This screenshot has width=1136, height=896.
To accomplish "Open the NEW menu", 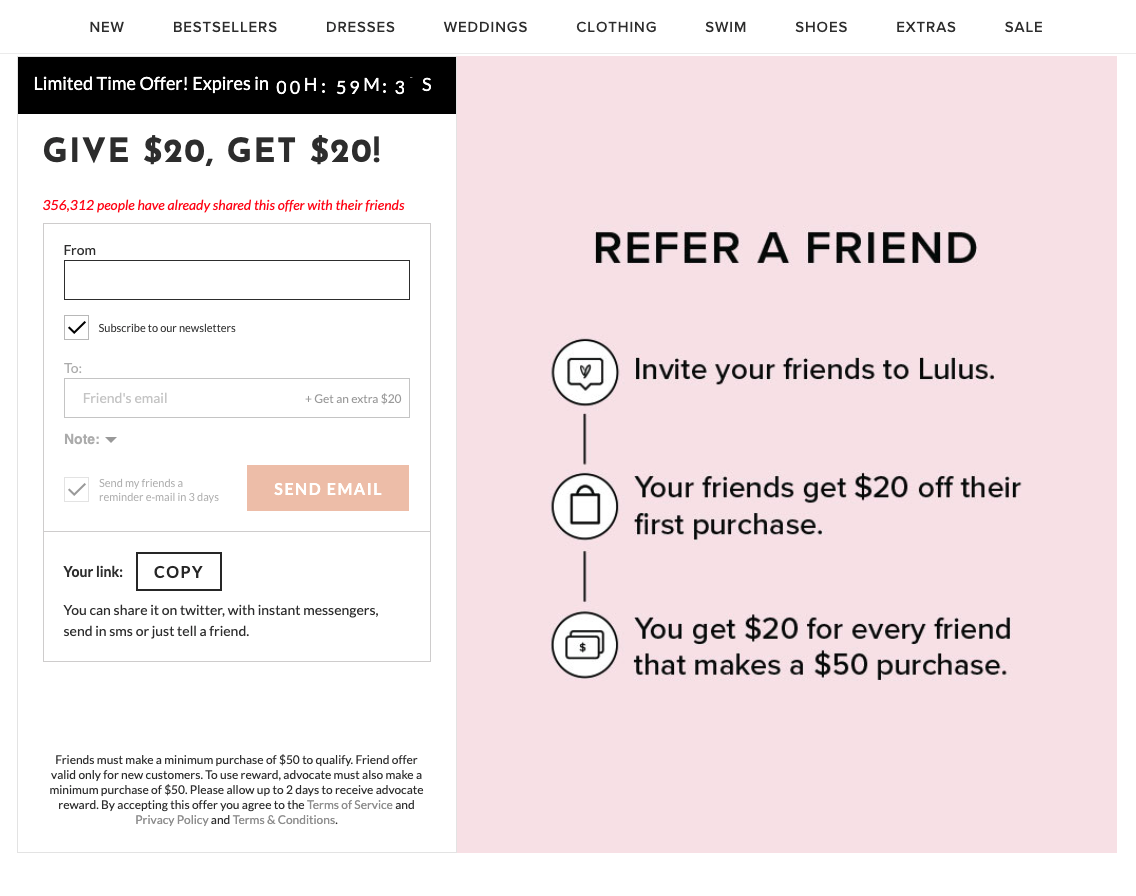I will tap(107, 27).
